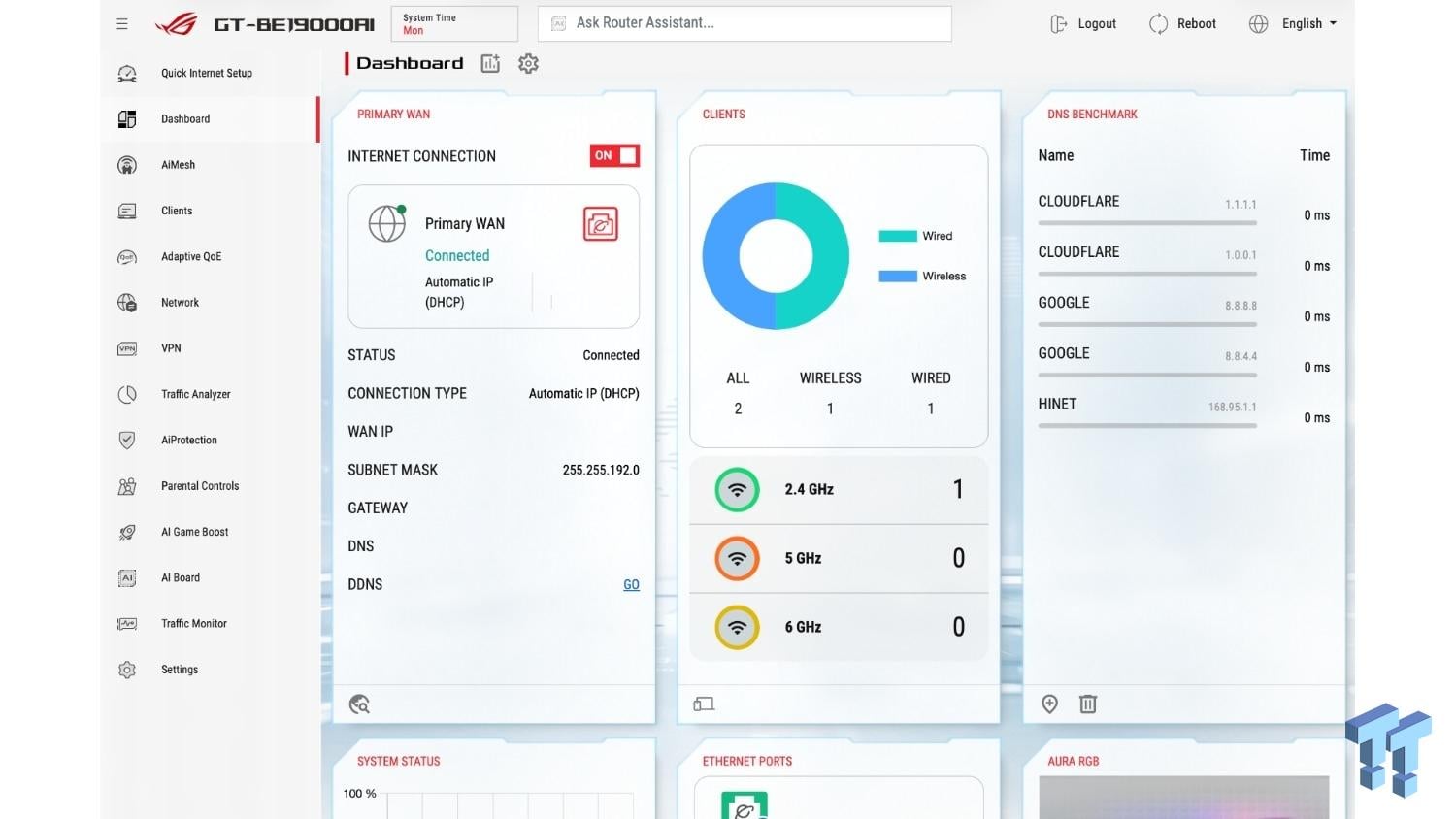Click the Logout button
1456x819 pixels.
click(1083, 24)
